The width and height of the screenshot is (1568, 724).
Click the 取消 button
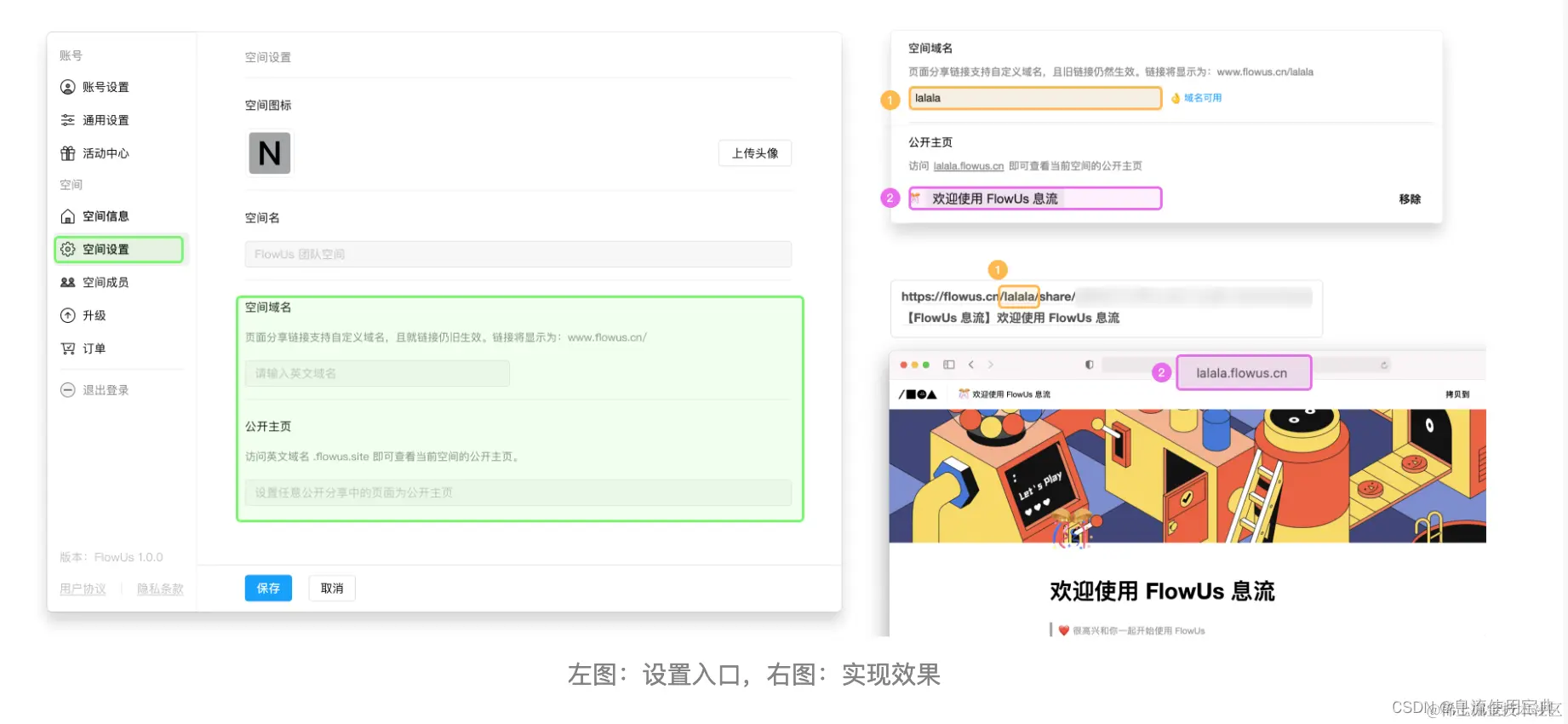(332, 589)
